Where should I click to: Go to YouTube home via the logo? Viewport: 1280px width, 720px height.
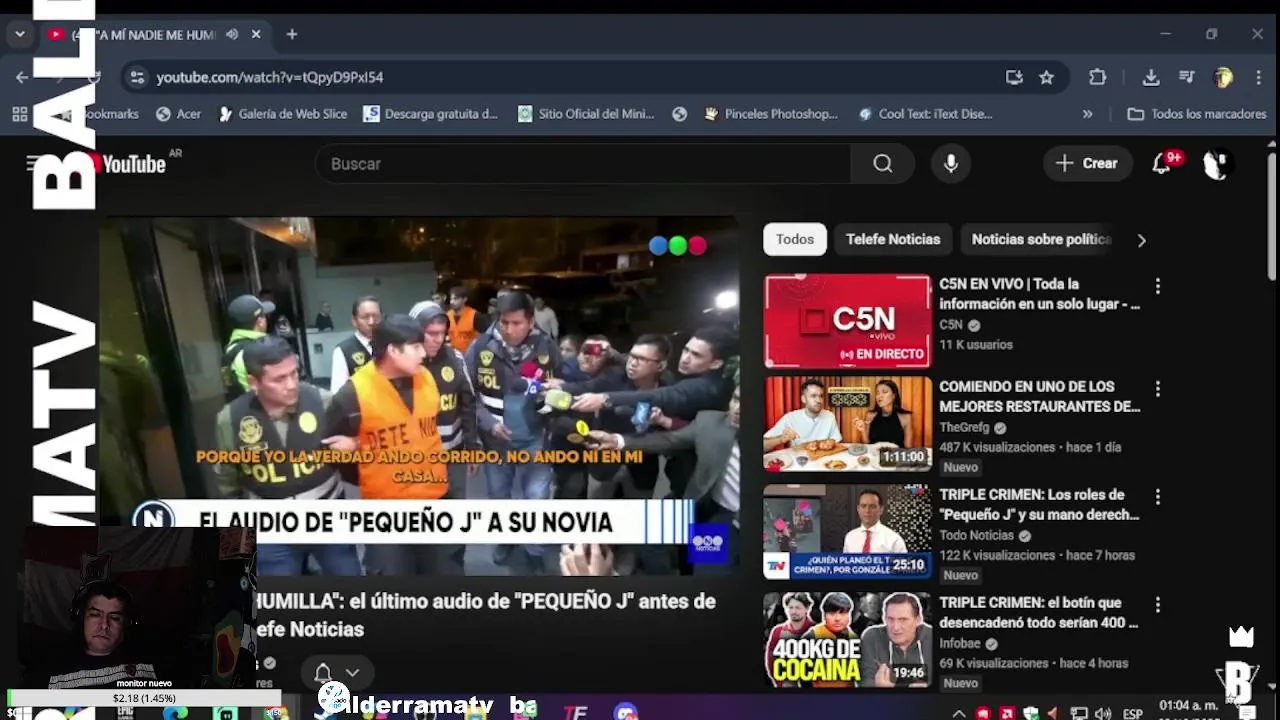pos(129,164)
